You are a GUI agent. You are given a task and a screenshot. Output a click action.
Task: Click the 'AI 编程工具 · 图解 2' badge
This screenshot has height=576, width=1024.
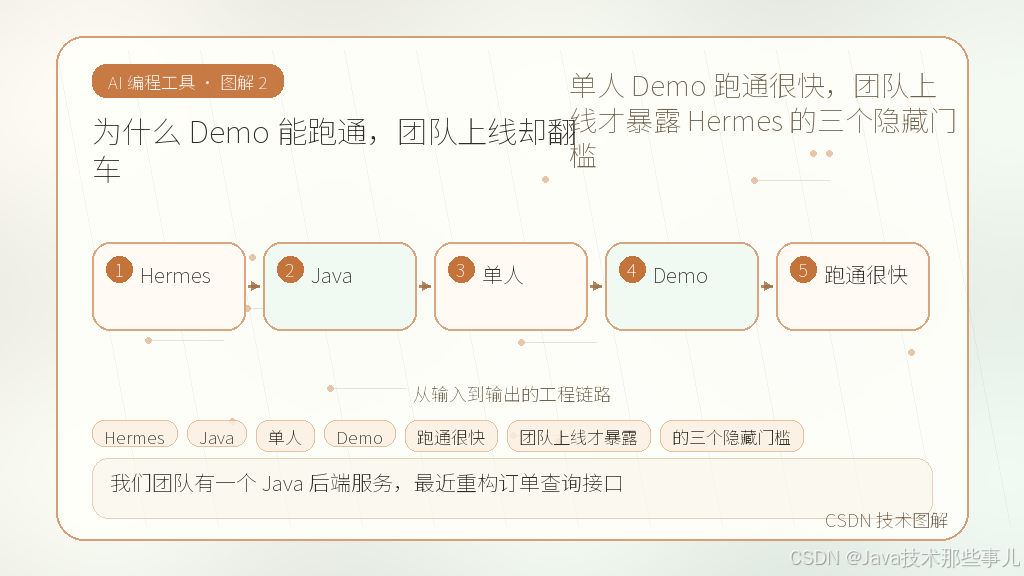[x=187, y=82]
